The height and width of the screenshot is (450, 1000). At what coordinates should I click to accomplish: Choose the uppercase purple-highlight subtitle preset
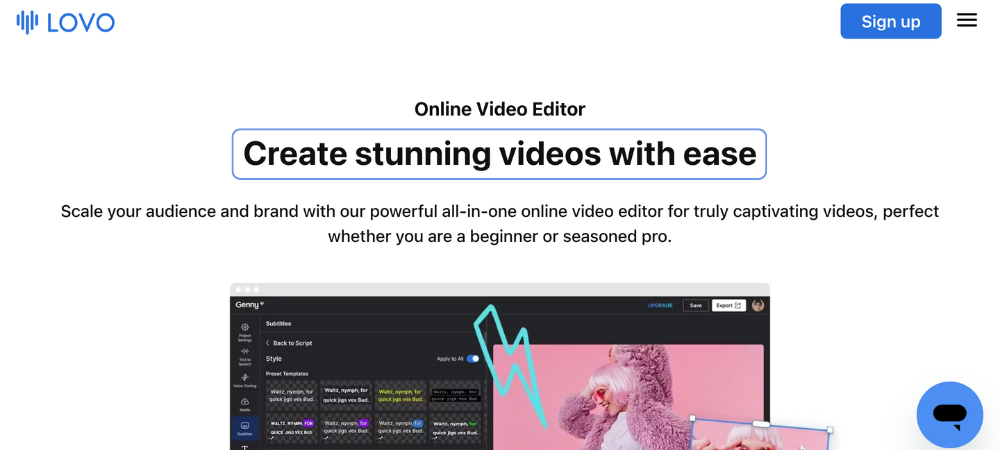291,428
